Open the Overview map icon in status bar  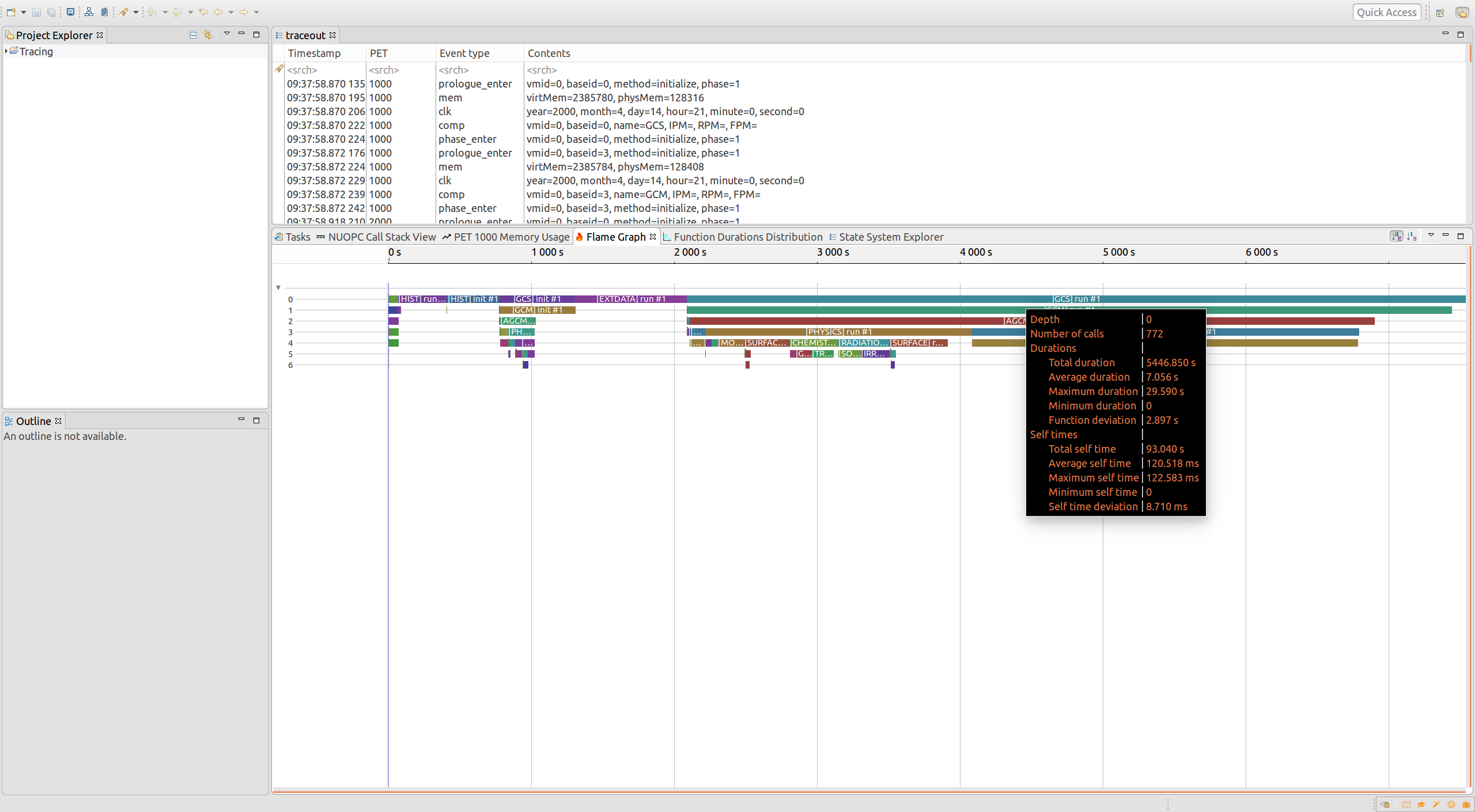click(x=1406, y=805)
